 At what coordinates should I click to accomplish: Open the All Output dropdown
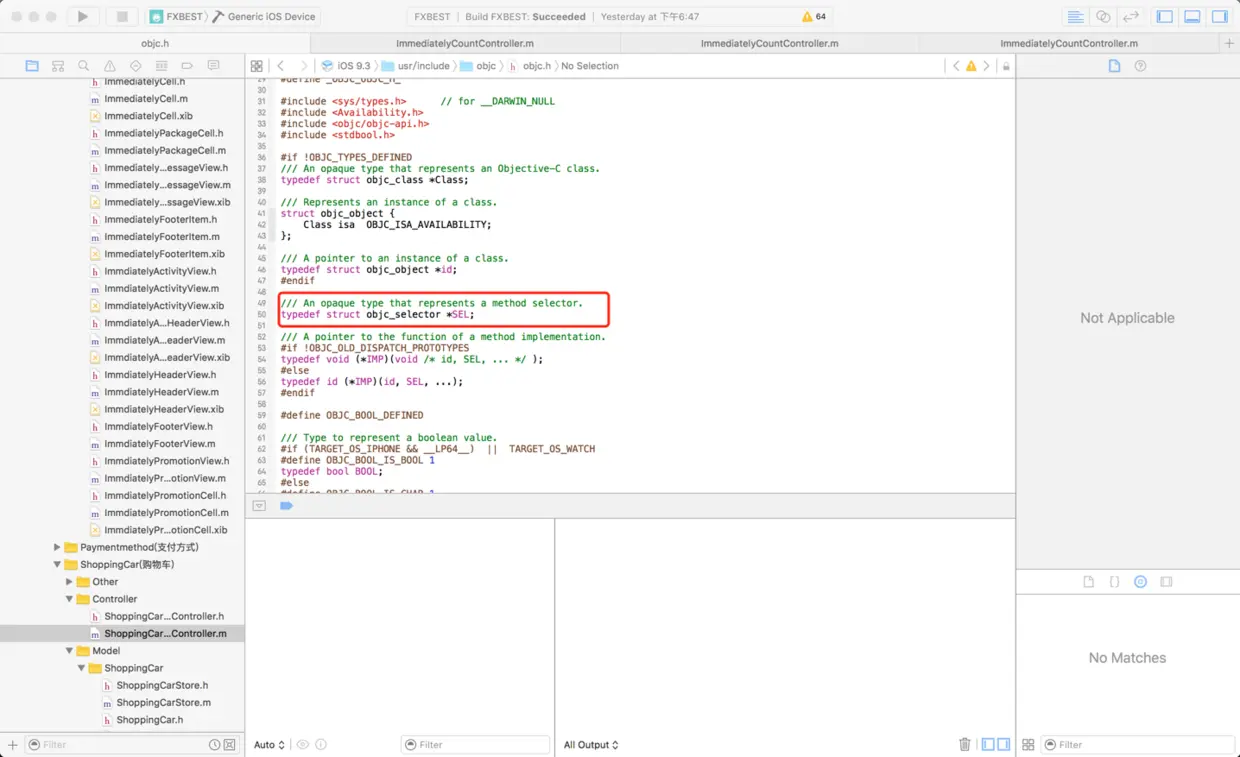tap(591, 745)
